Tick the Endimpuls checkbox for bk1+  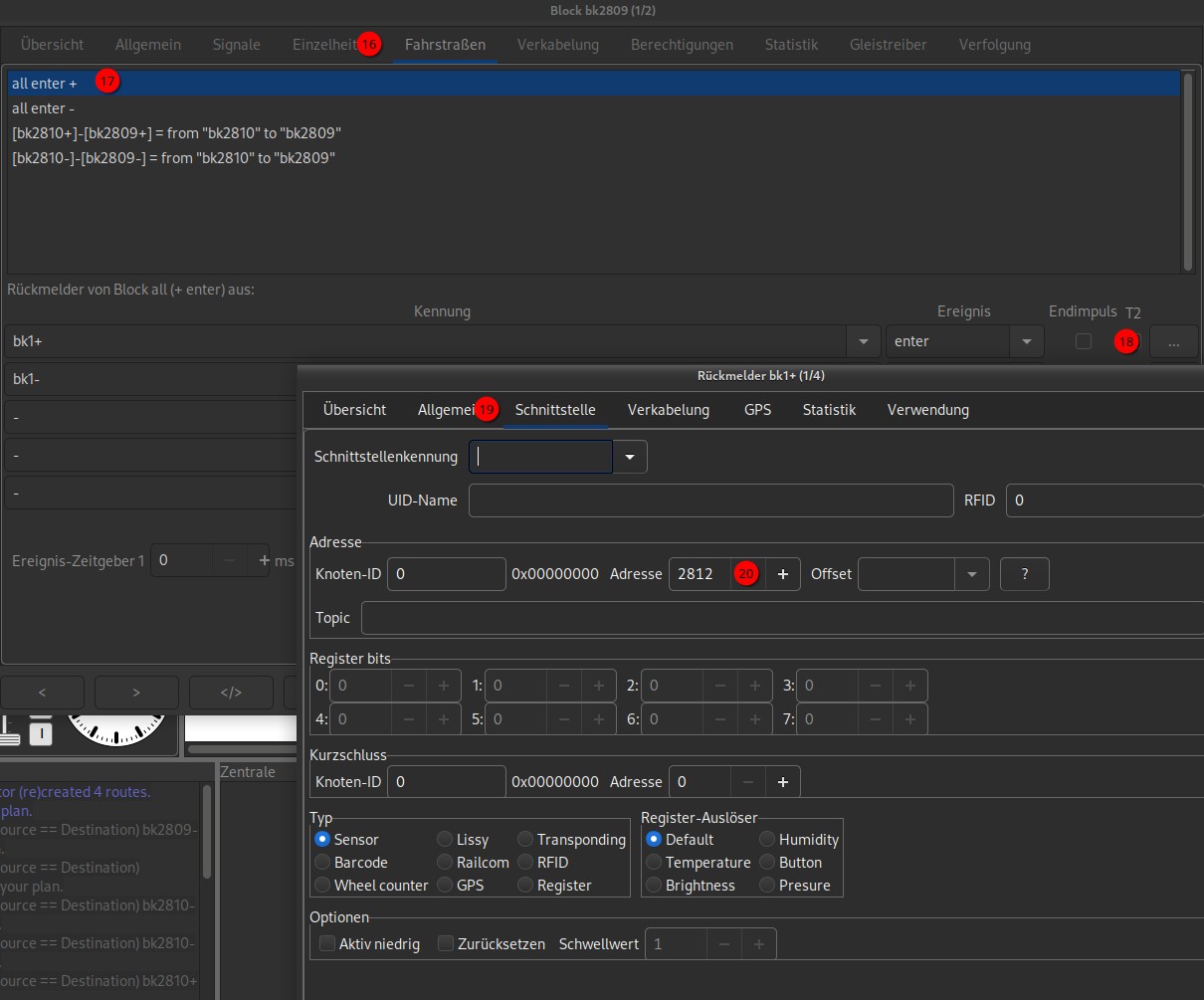point(1084,341)
